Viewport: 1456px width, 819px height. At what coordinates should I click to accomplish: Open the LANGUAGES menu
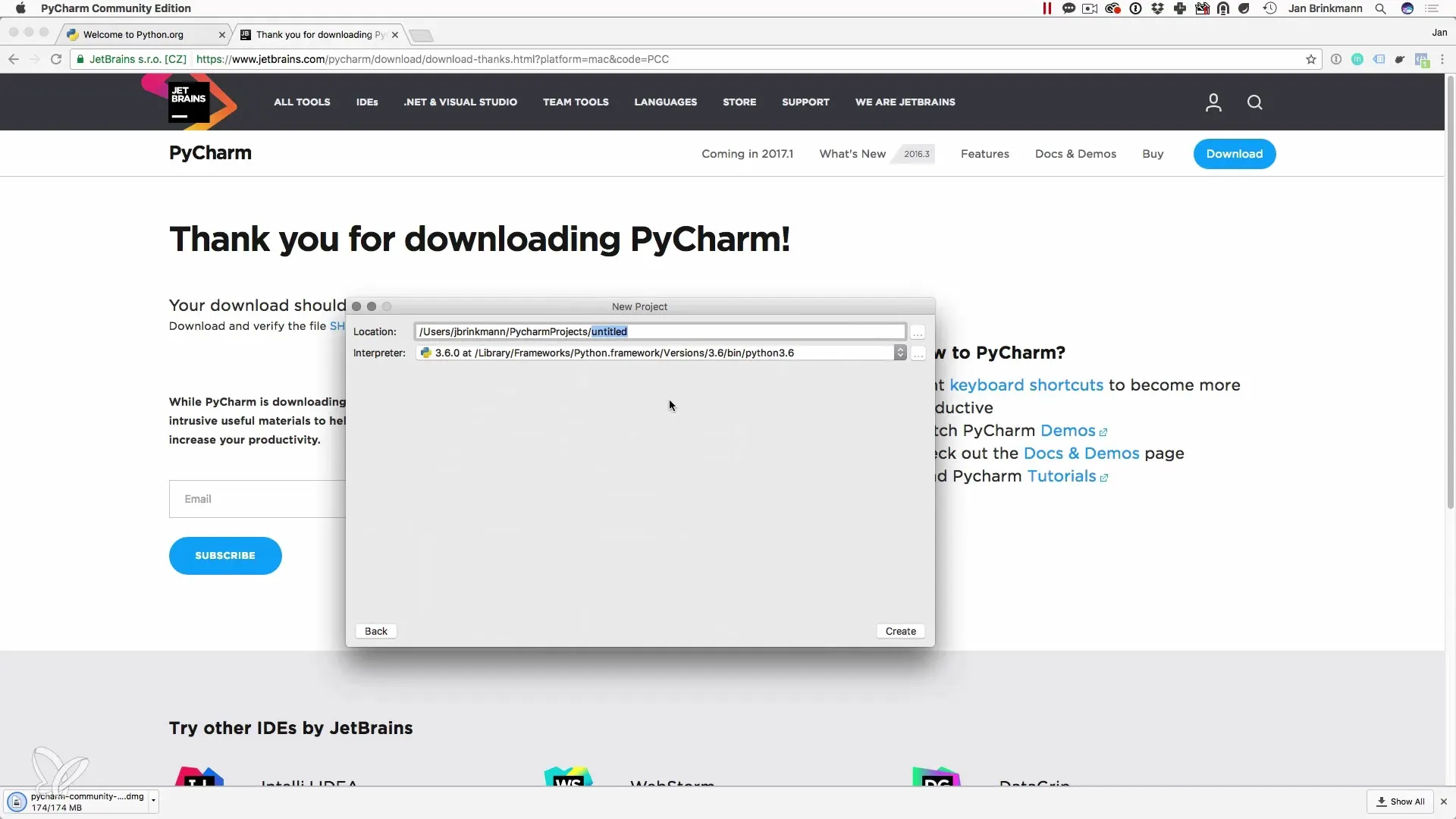coord(665,102)
